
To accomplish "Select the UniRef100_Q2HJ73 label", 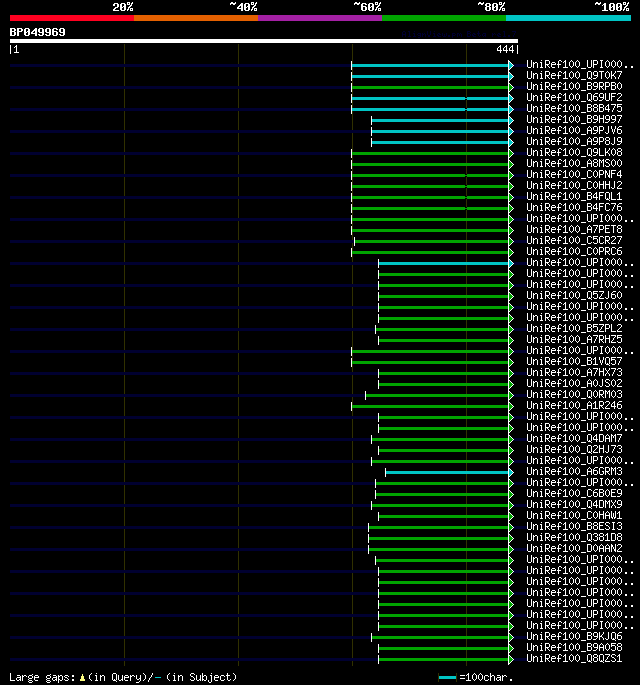I will pos(574,449).
